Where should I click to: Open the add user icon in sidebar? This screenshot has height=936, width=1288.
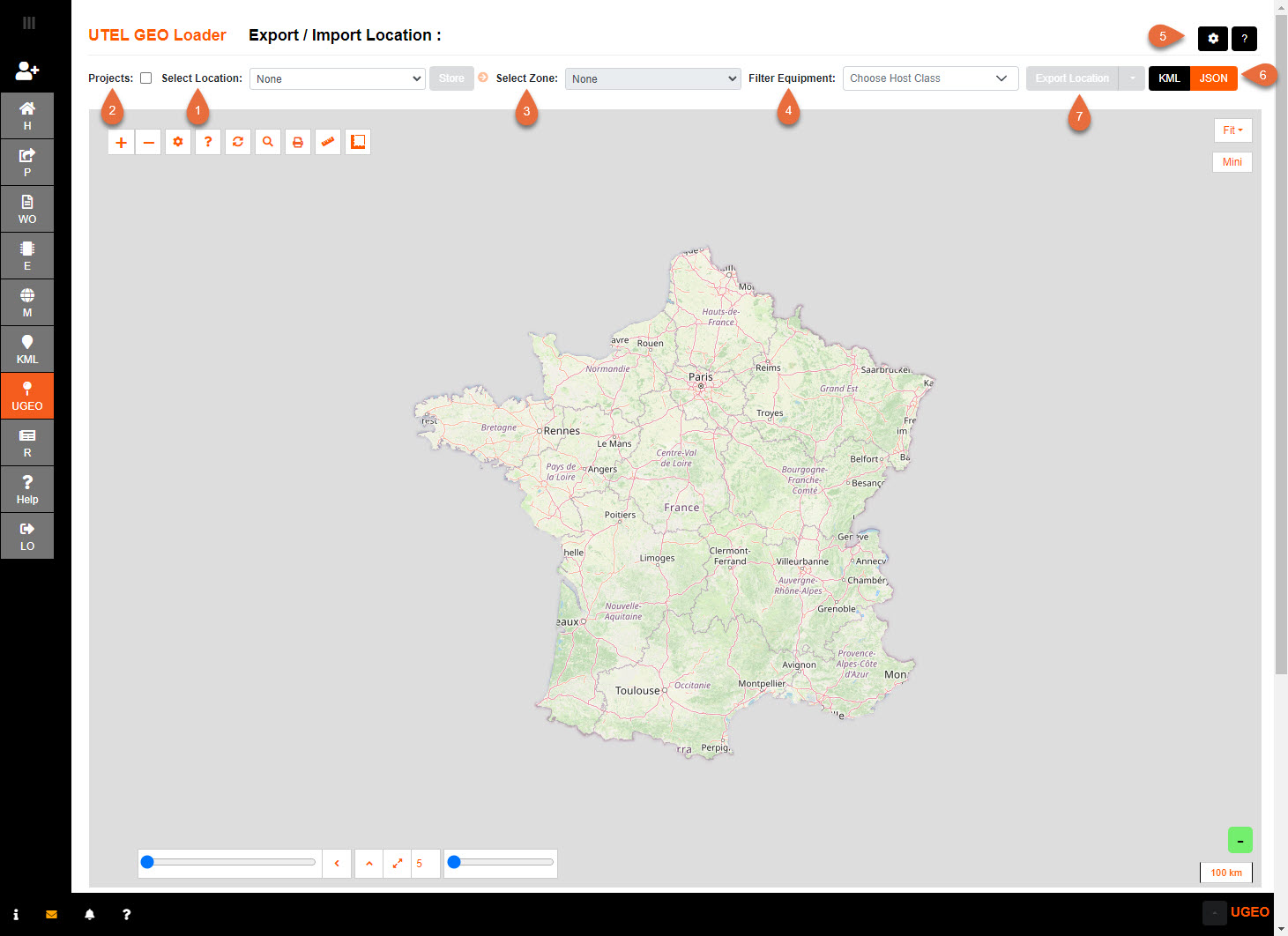(27, 70)
